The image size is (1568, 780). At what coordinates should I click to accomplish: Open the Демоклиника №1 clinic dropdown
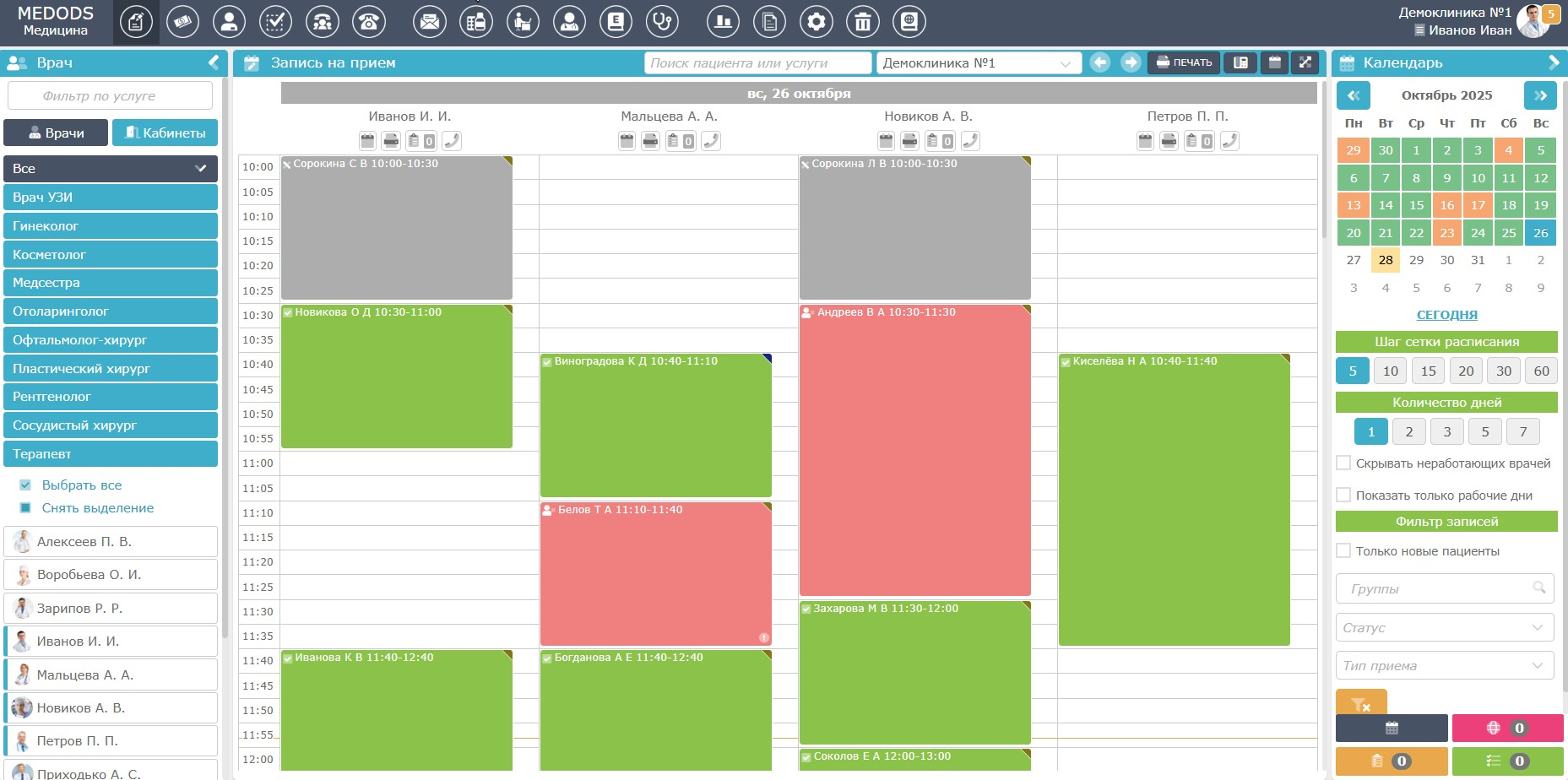click(978, 63)
